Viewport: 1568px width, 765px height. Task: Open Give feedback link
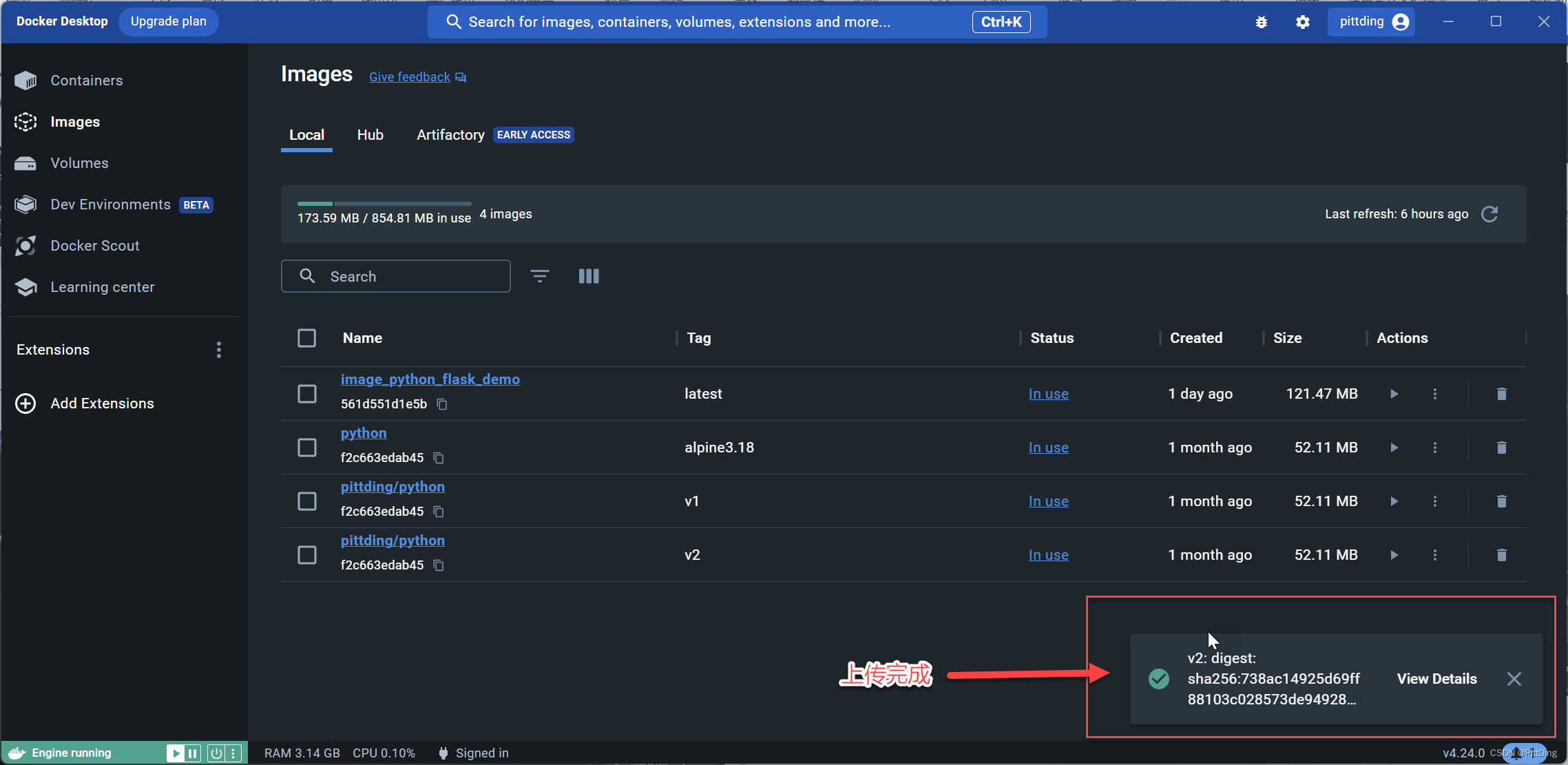click(x=417, y=77)
